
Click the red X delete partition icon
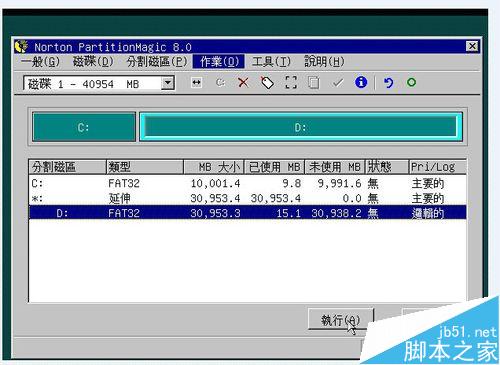(x=243, y=82)
